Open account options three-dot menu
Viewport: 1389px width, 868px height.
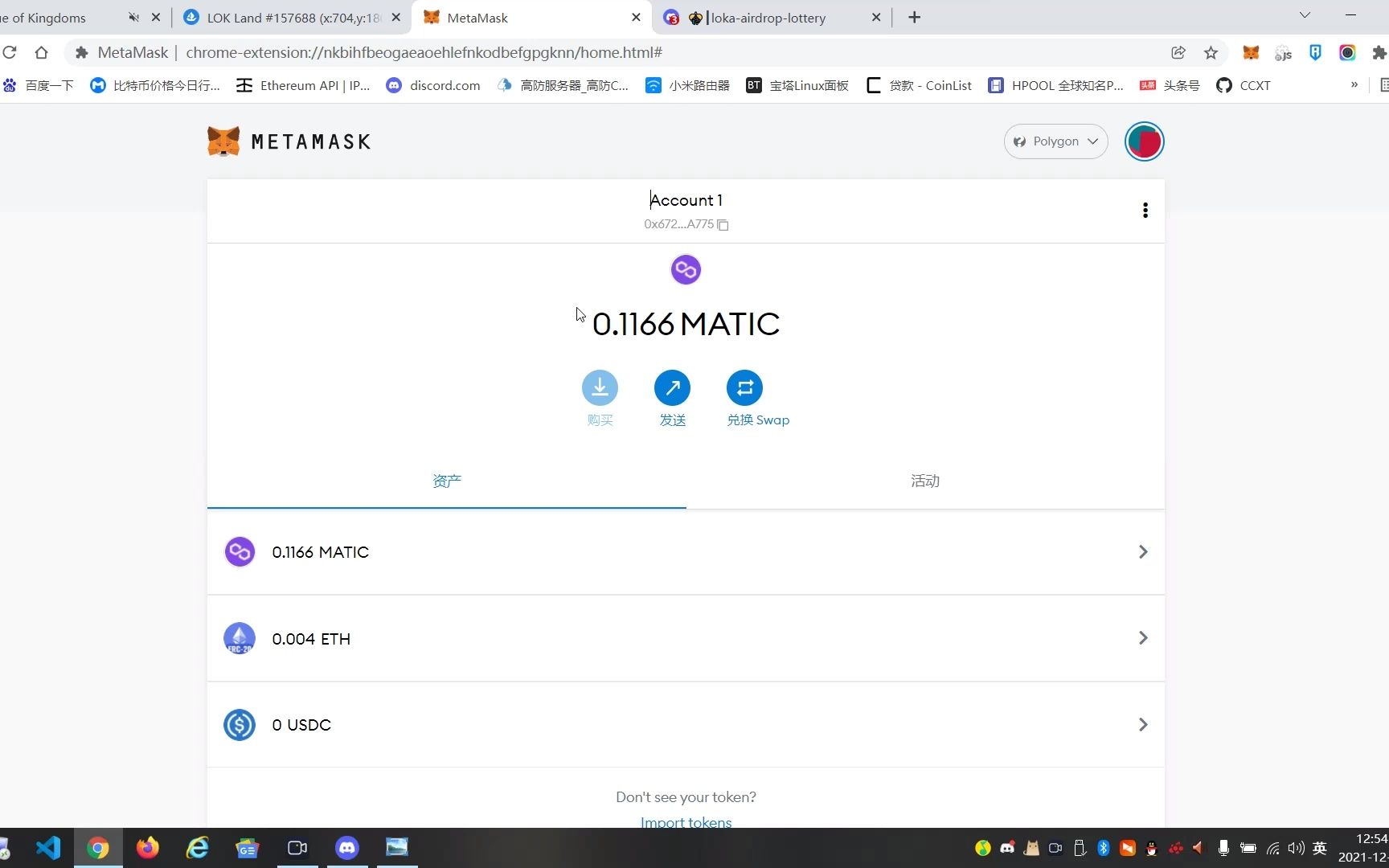(x=1145, y=211)
